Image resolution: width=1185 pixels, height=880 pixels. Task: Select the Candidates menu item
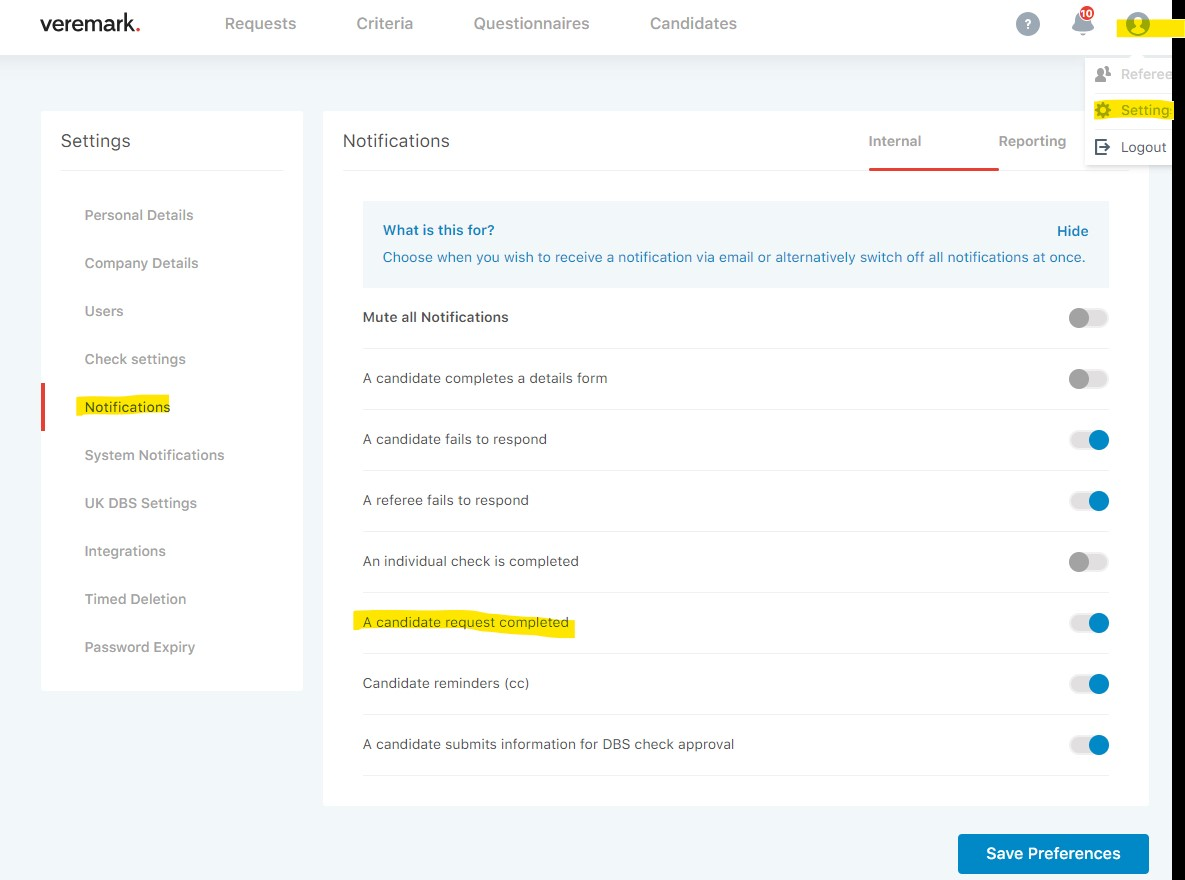pyautogui.click(x=693, y=23)
